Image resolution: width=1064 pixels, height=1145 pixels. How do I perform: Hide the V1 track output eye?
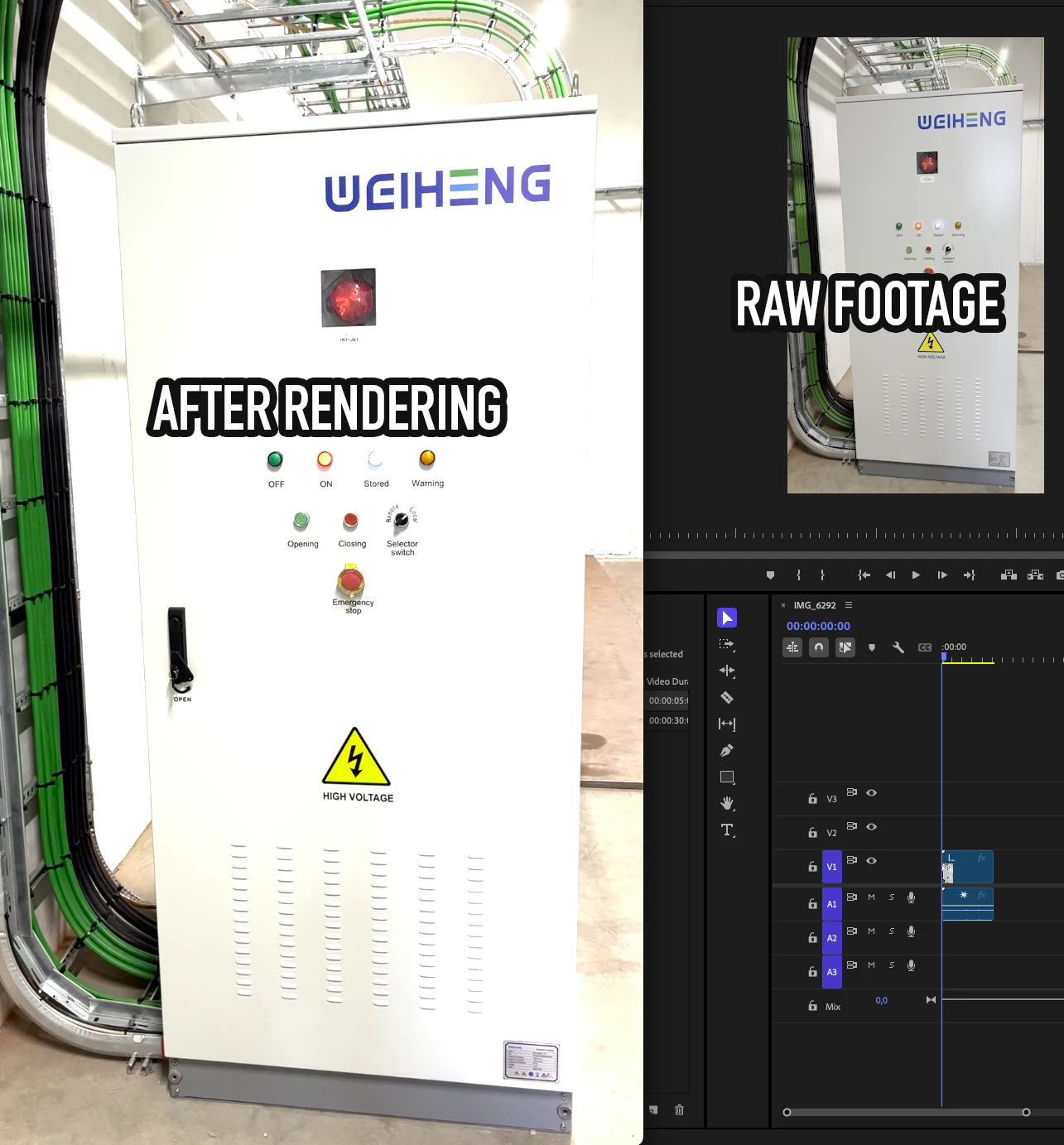(871, 861)
